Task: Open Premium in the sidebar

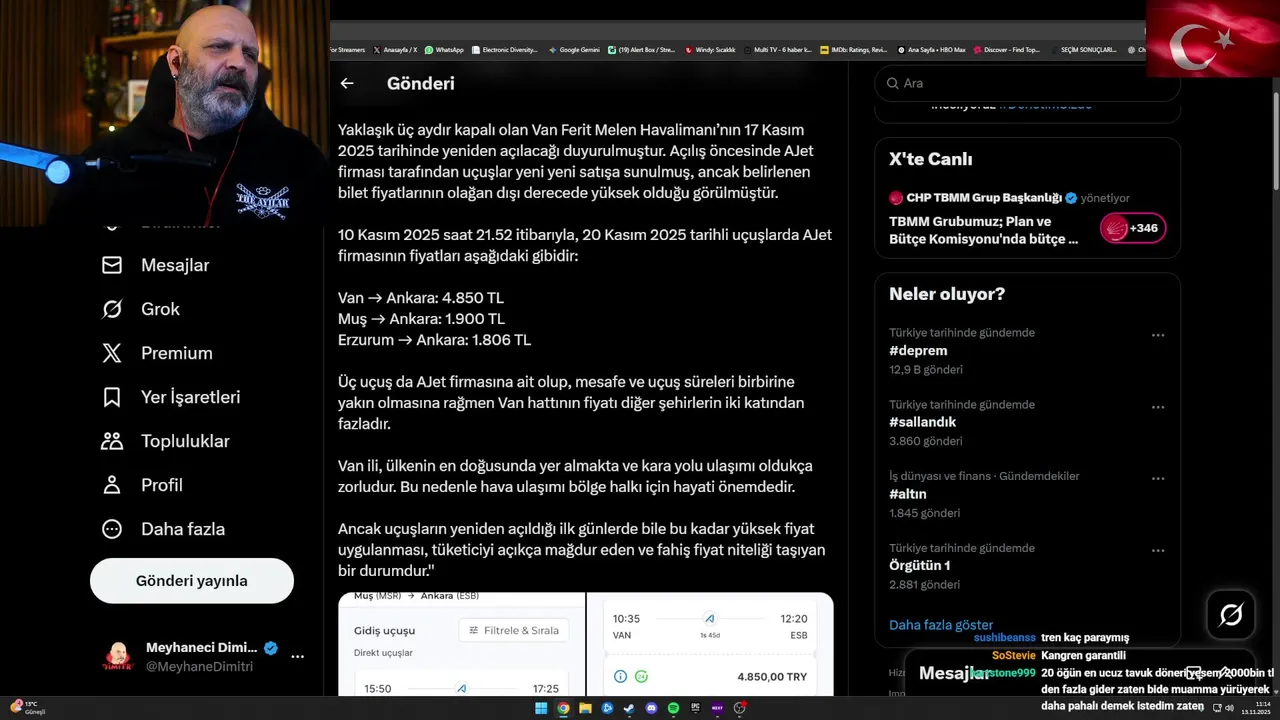Action: pyautogui.click(x=157, y=353)
